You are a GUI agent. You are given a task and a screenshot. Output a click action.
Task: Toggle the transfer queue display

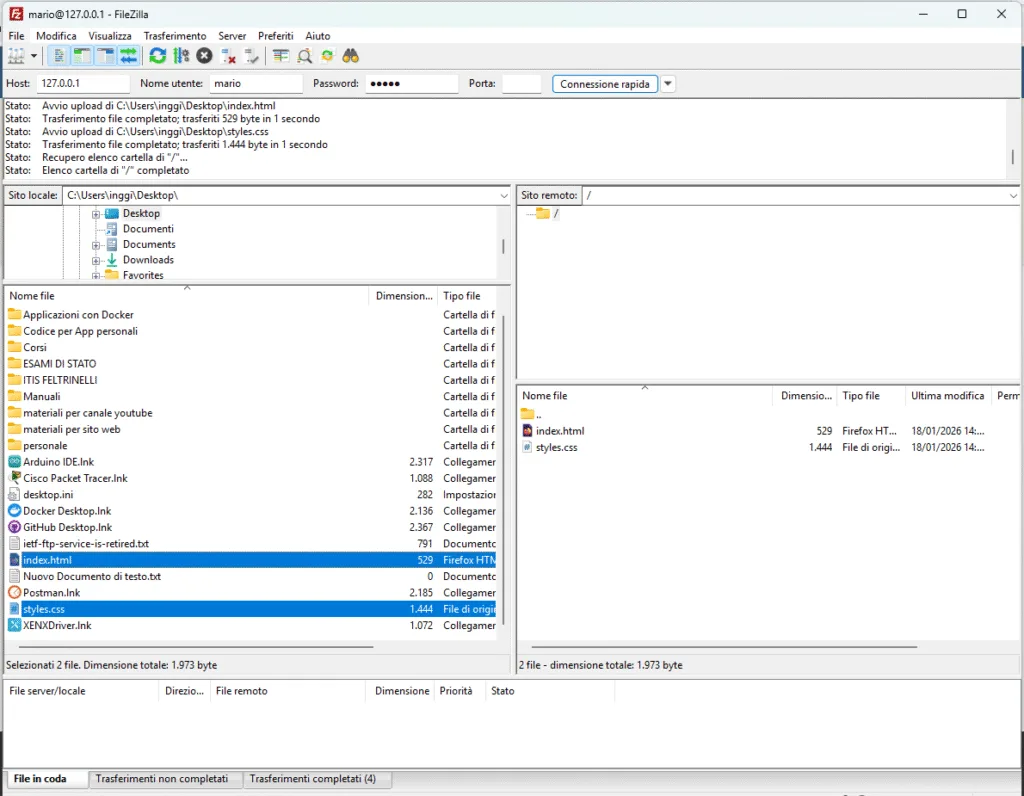pyautogui.click(x=128, y=56)
